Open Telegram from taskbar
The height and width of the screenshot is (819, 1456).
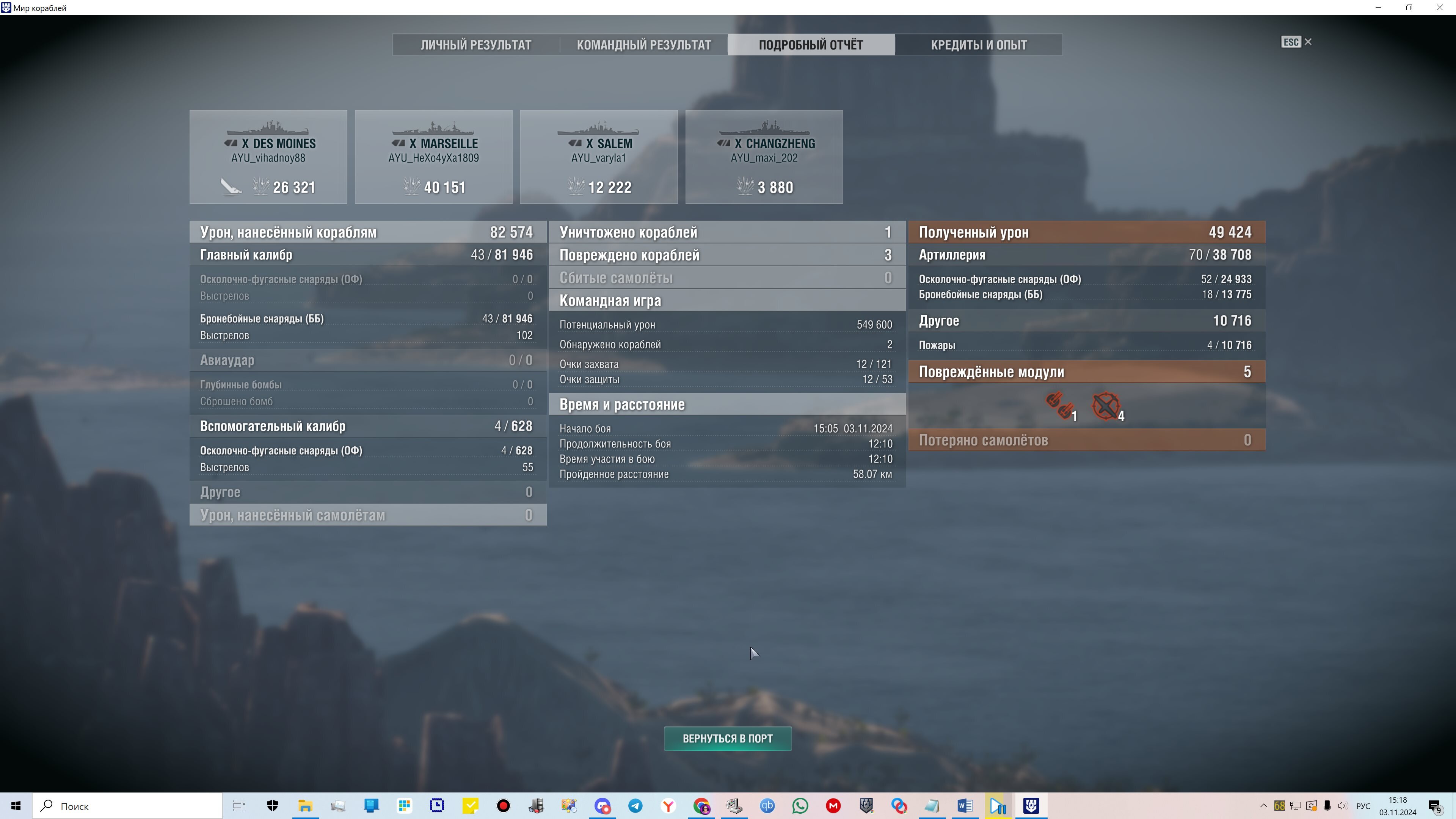pos(635,806)
